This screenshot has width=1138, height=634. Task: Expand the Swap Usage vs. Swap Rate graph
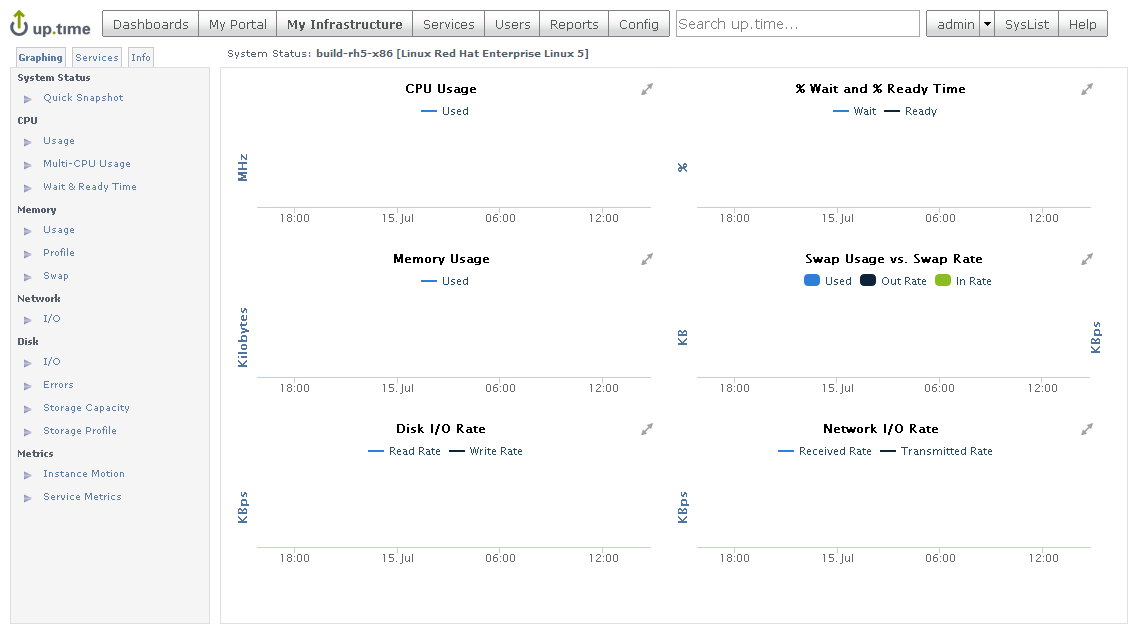click(1087, 260)
